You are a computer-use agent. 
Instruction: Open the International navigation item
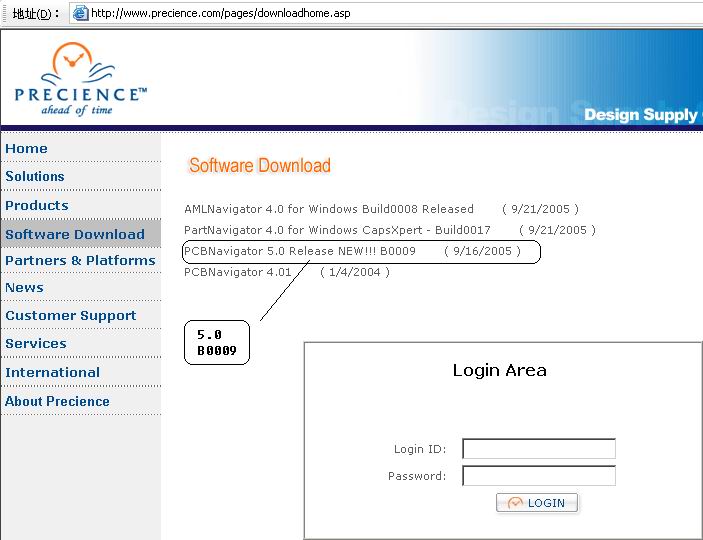52,372
